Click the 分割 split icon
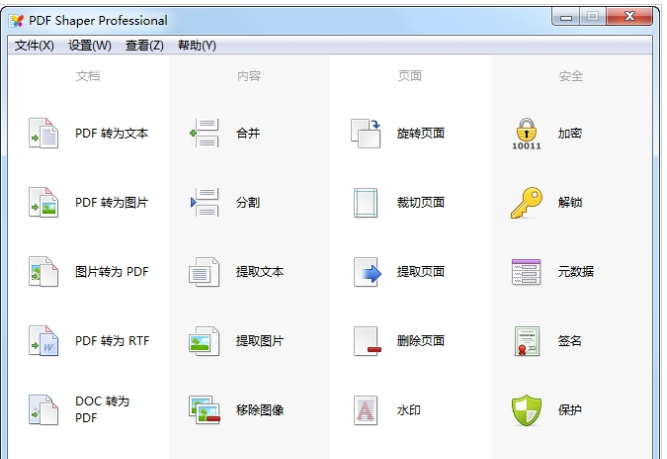667x459 pixels. click(205, 202)
